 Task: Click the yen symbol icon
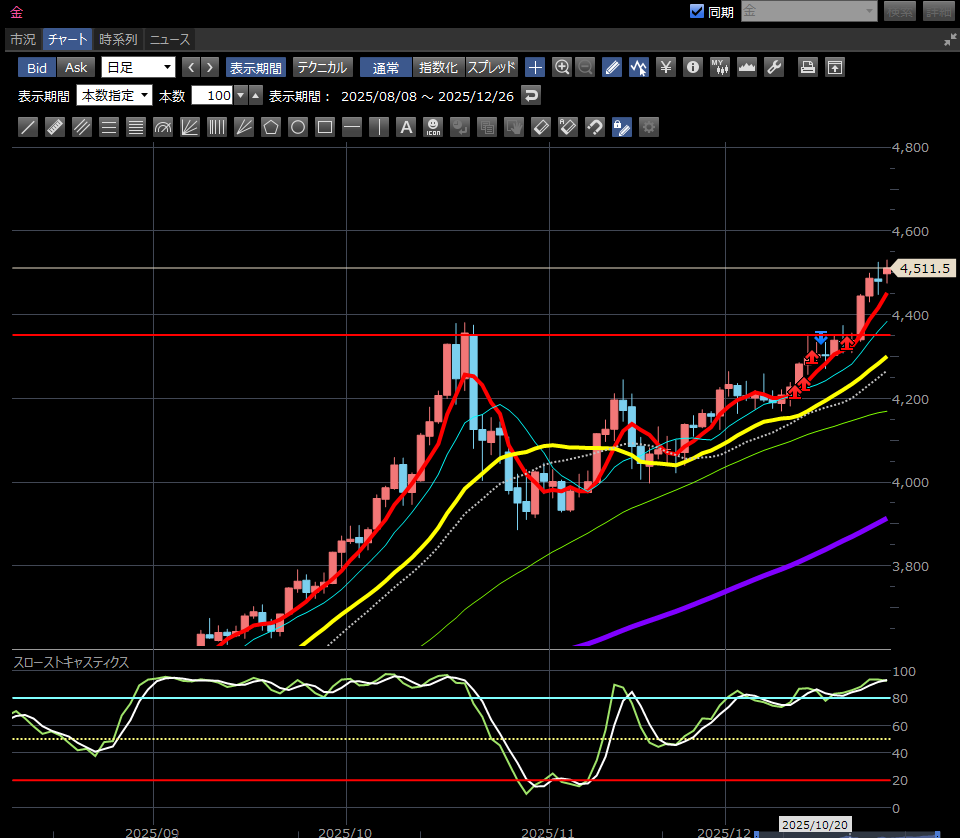click(666, 67)
